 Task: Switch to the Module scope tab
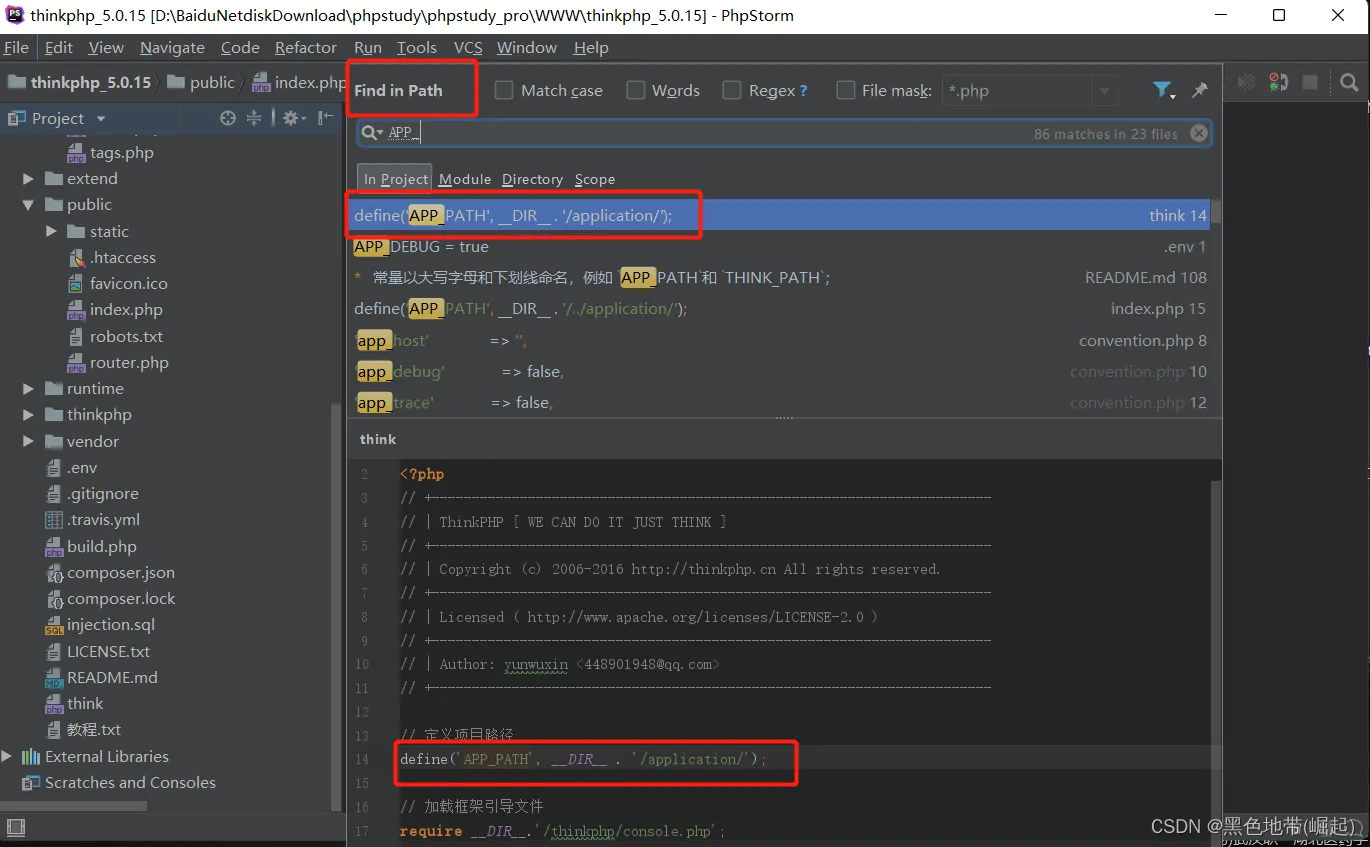click(x=465, y=179)
